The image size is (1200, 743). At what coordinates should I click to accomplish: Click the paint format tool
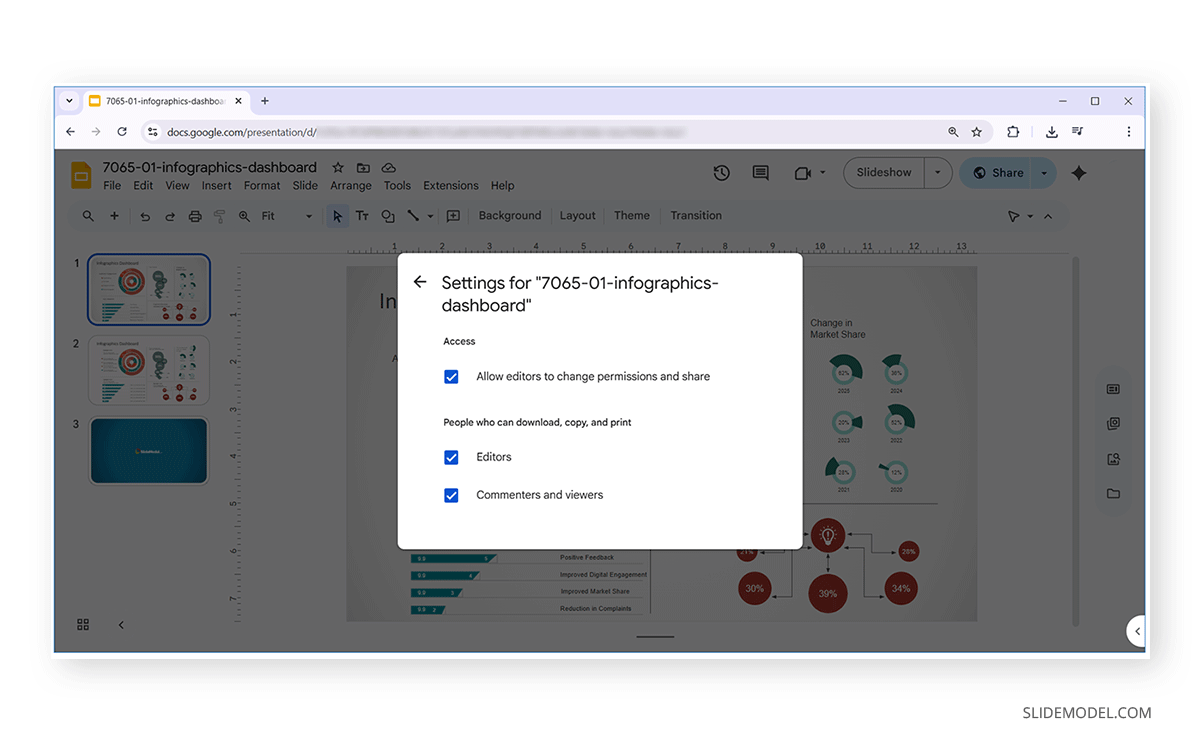click(219, 215)
